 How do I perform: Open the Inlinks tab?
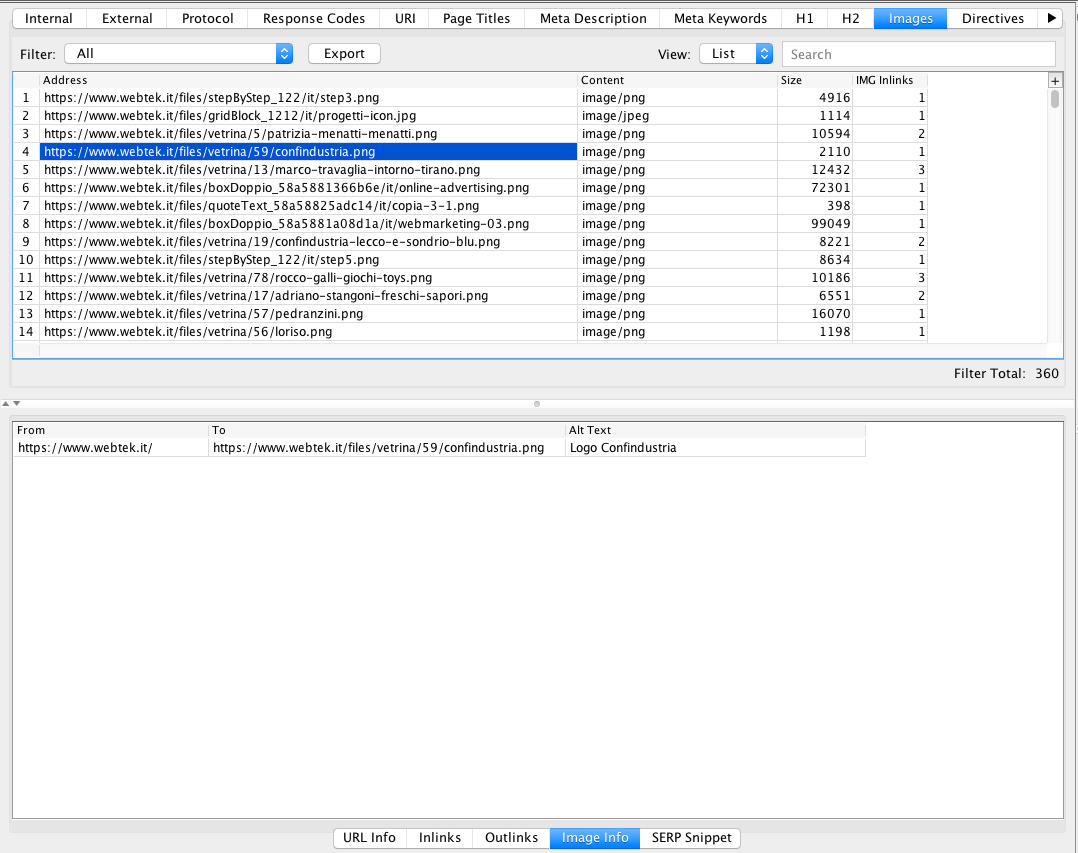tap(439, 838)
